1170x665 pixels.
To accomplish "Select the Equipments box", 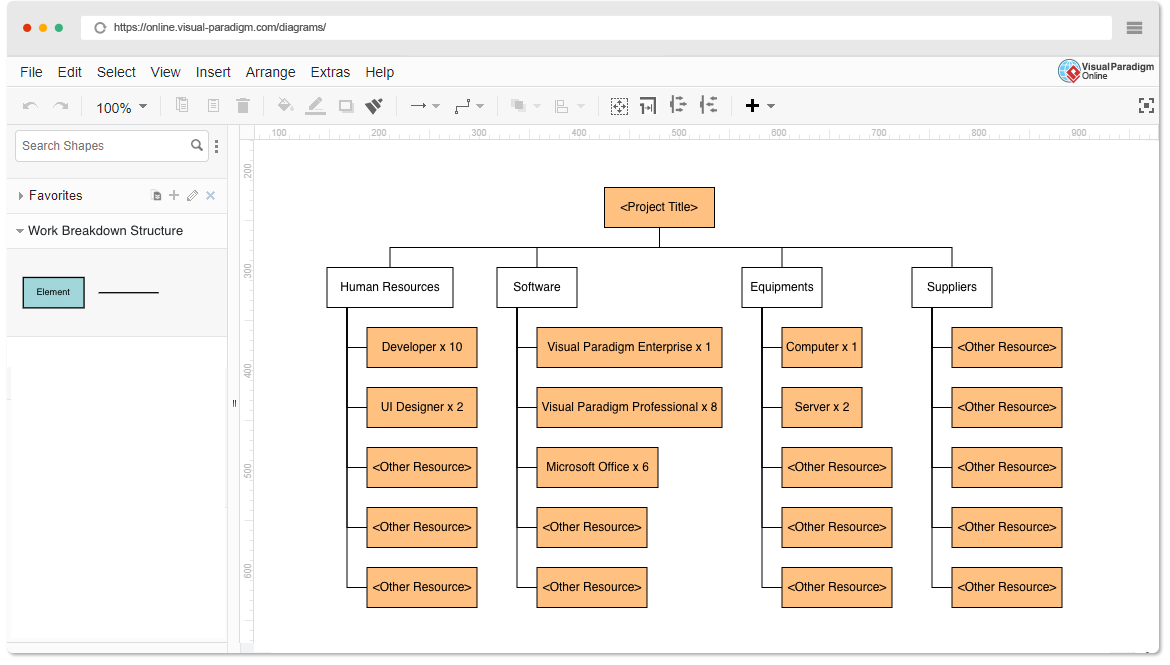I will tap(782, 287).
